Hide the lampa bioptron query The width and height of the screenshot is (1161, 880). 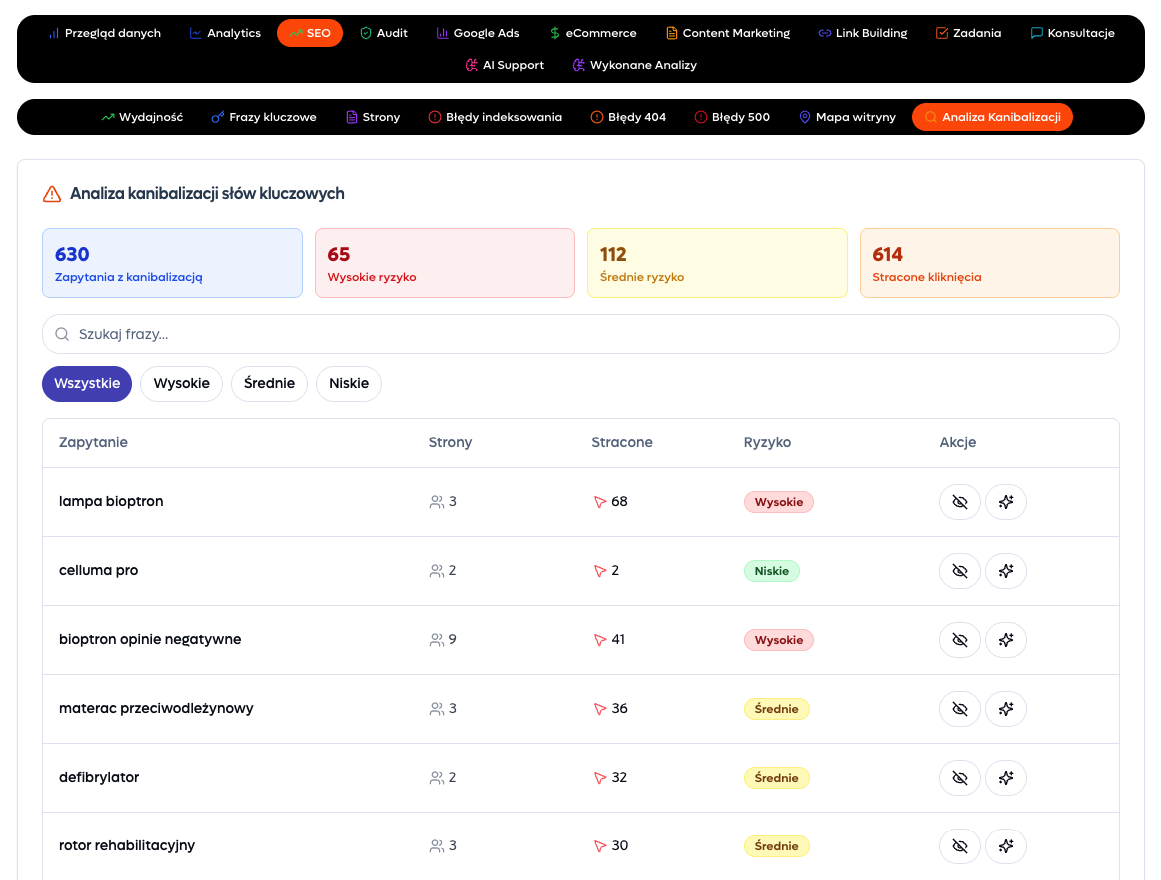(960, 502)
